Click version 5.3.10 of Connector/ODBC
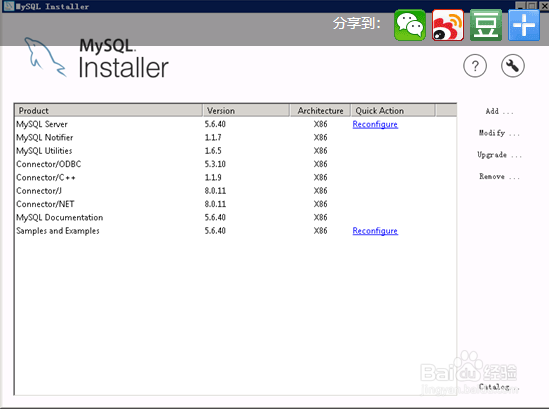 (215, 164)
